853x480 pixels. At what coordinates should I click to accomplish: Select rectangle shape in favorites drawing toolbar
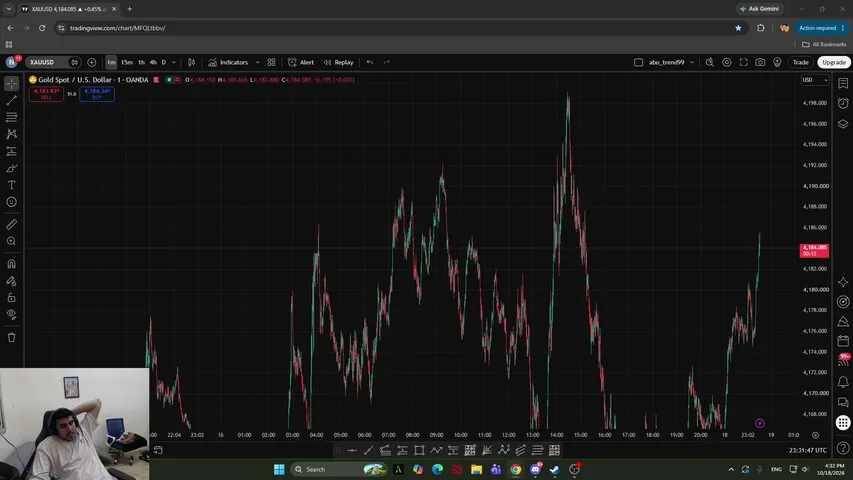click(419, 450)
